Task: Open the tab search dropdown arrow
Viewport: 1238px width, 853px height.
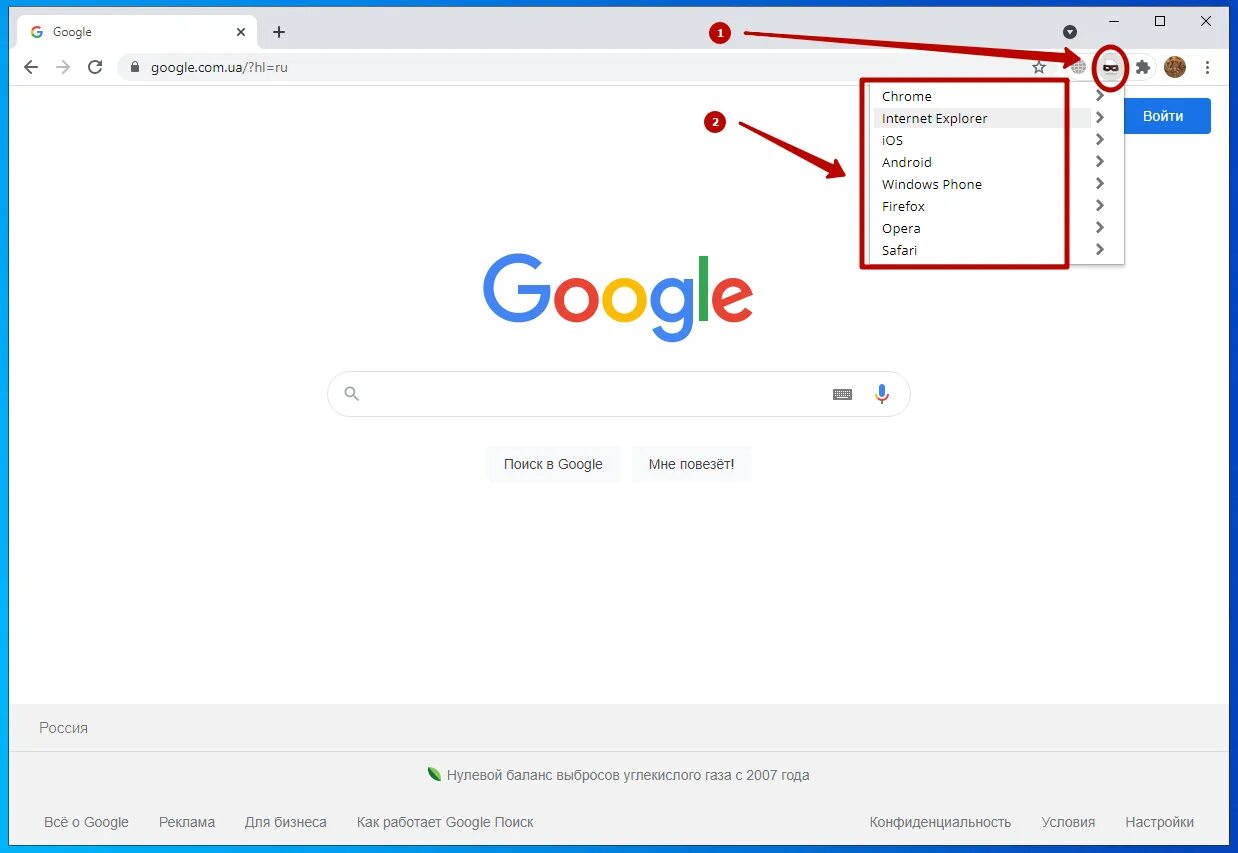Action: pyautogui.click(x=1069, y=32)
